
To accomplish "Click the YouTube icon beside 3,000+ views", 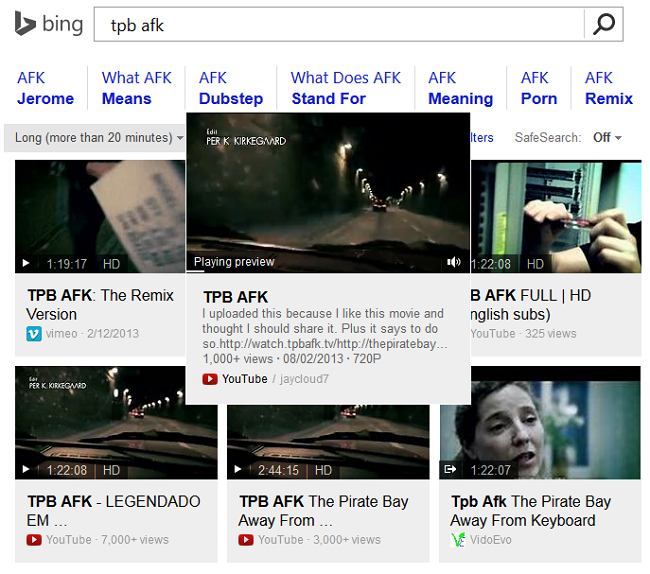I will [x=246, y=540].
